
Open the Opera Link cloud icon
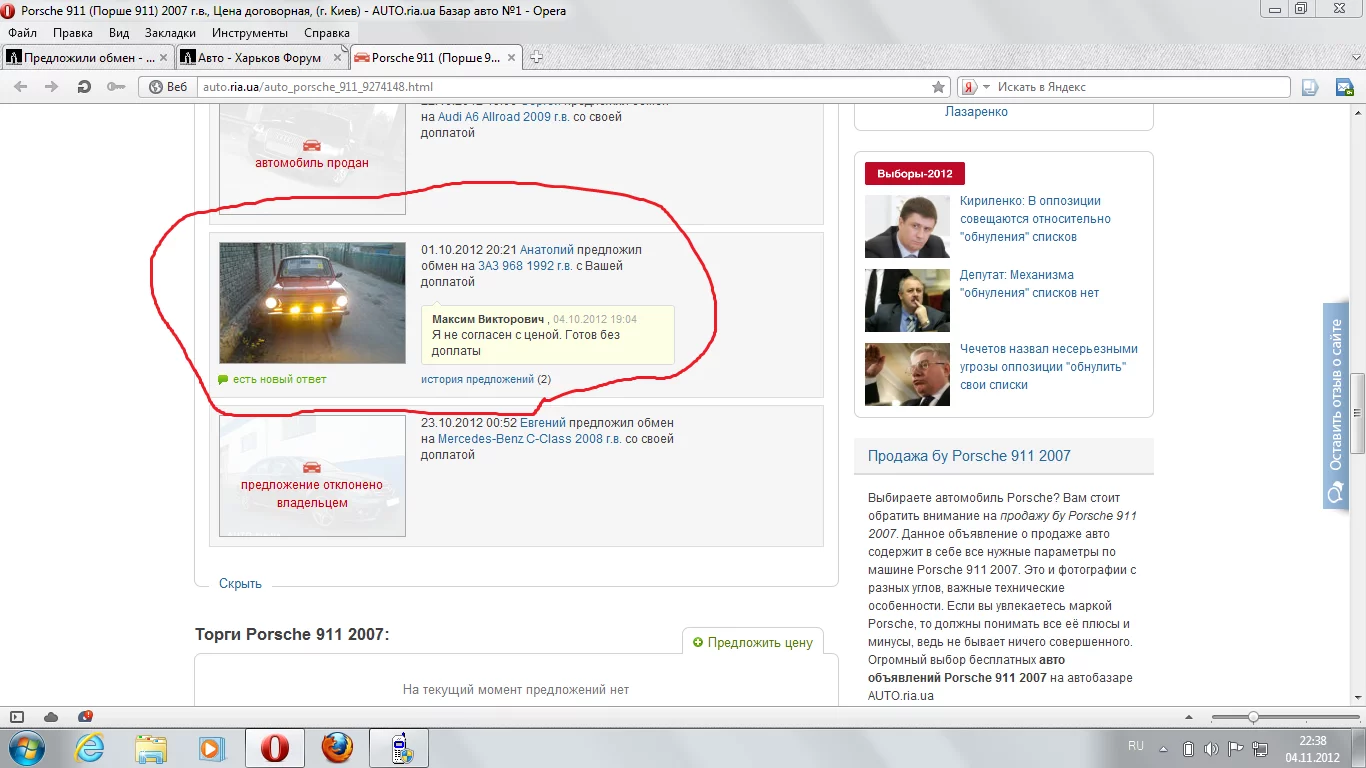pos(51,717)
